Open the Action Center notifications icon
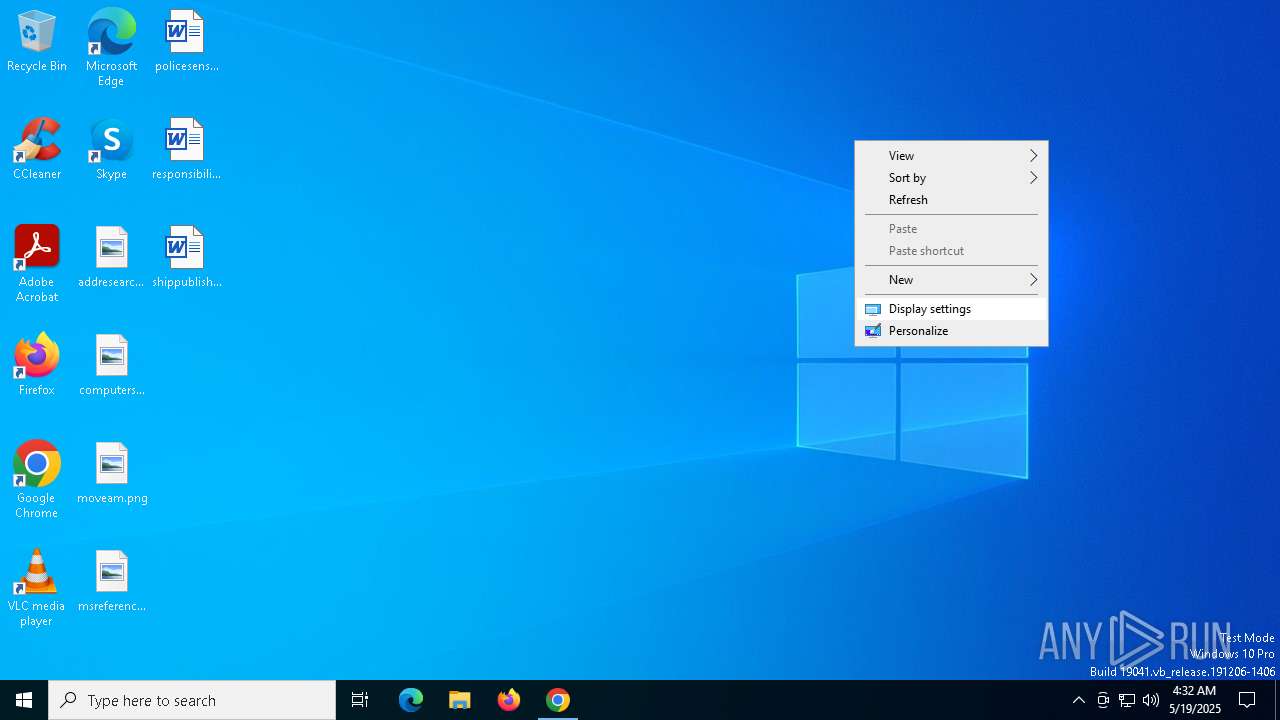 1248,700
